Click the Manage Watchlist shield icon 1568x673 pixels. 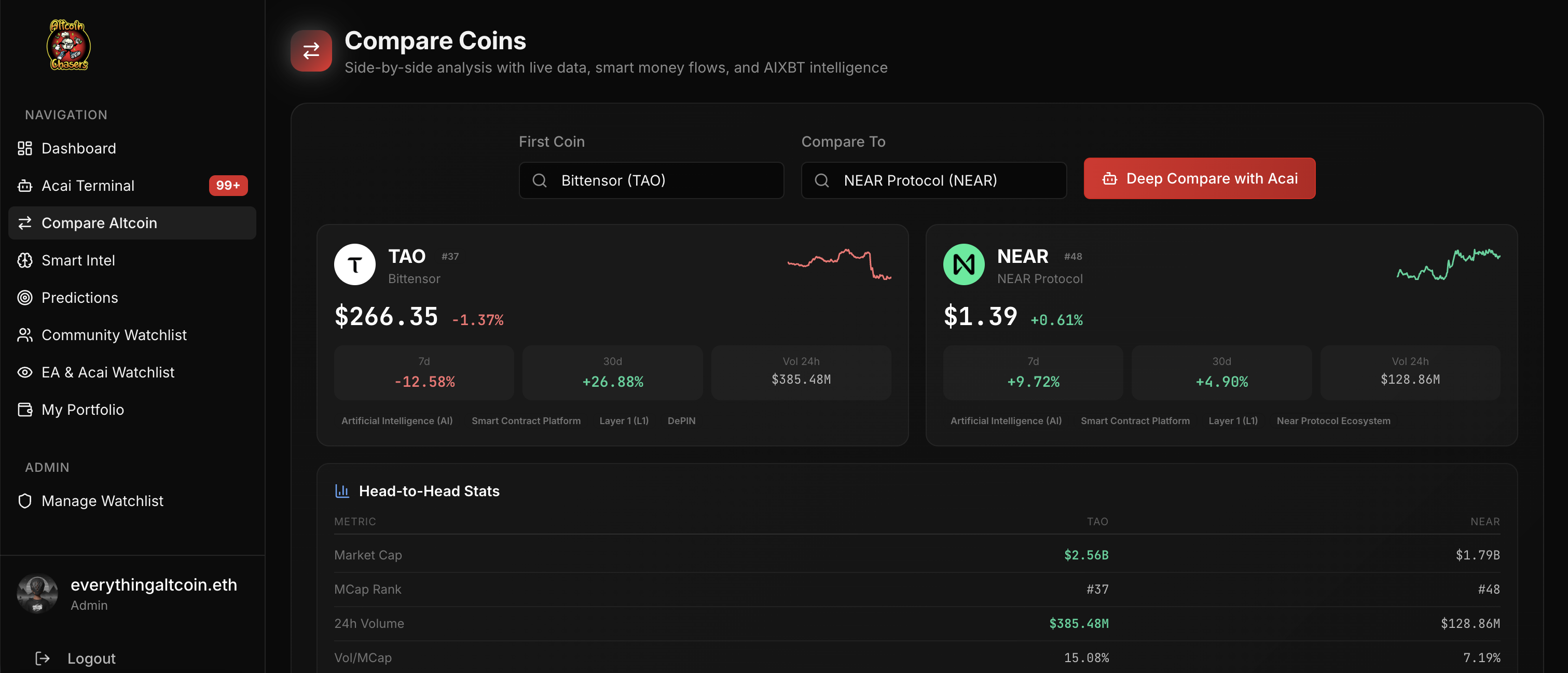(x=25, y=501)
